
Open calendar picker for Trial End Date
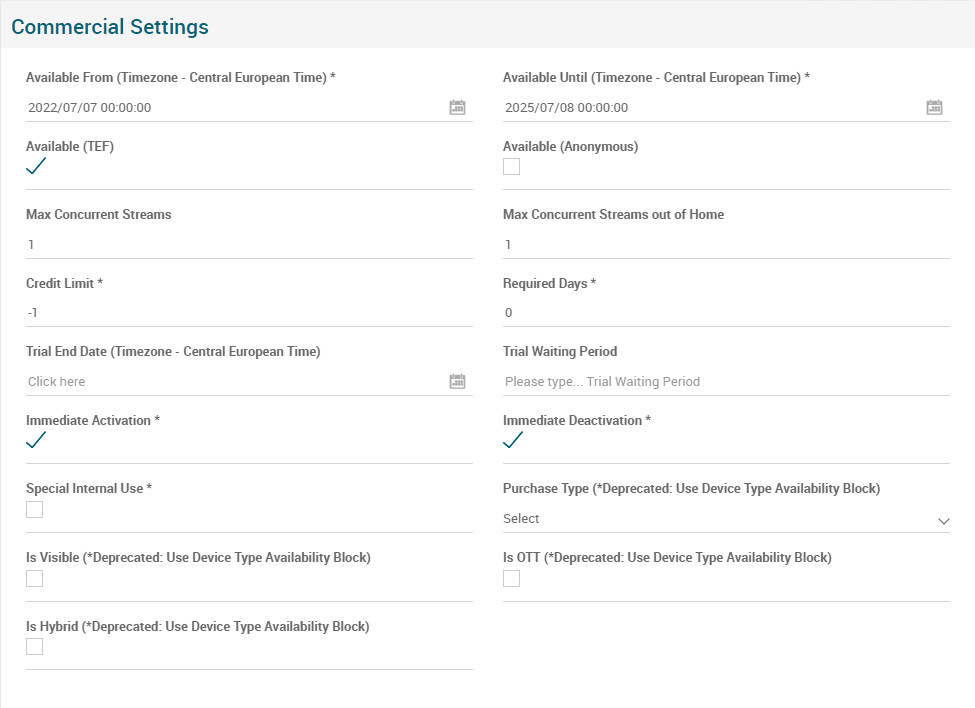click(x=457, y=381)
